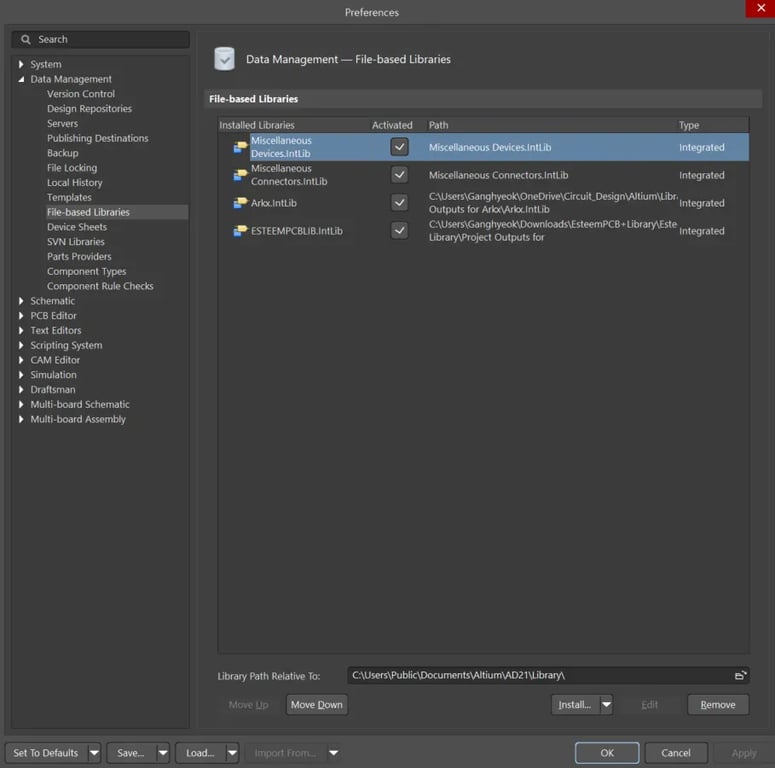The height and width of the screenshot is (768, 775).
Task: Open the Servers page
Action: pyautogui.click(x=62, y=124)
